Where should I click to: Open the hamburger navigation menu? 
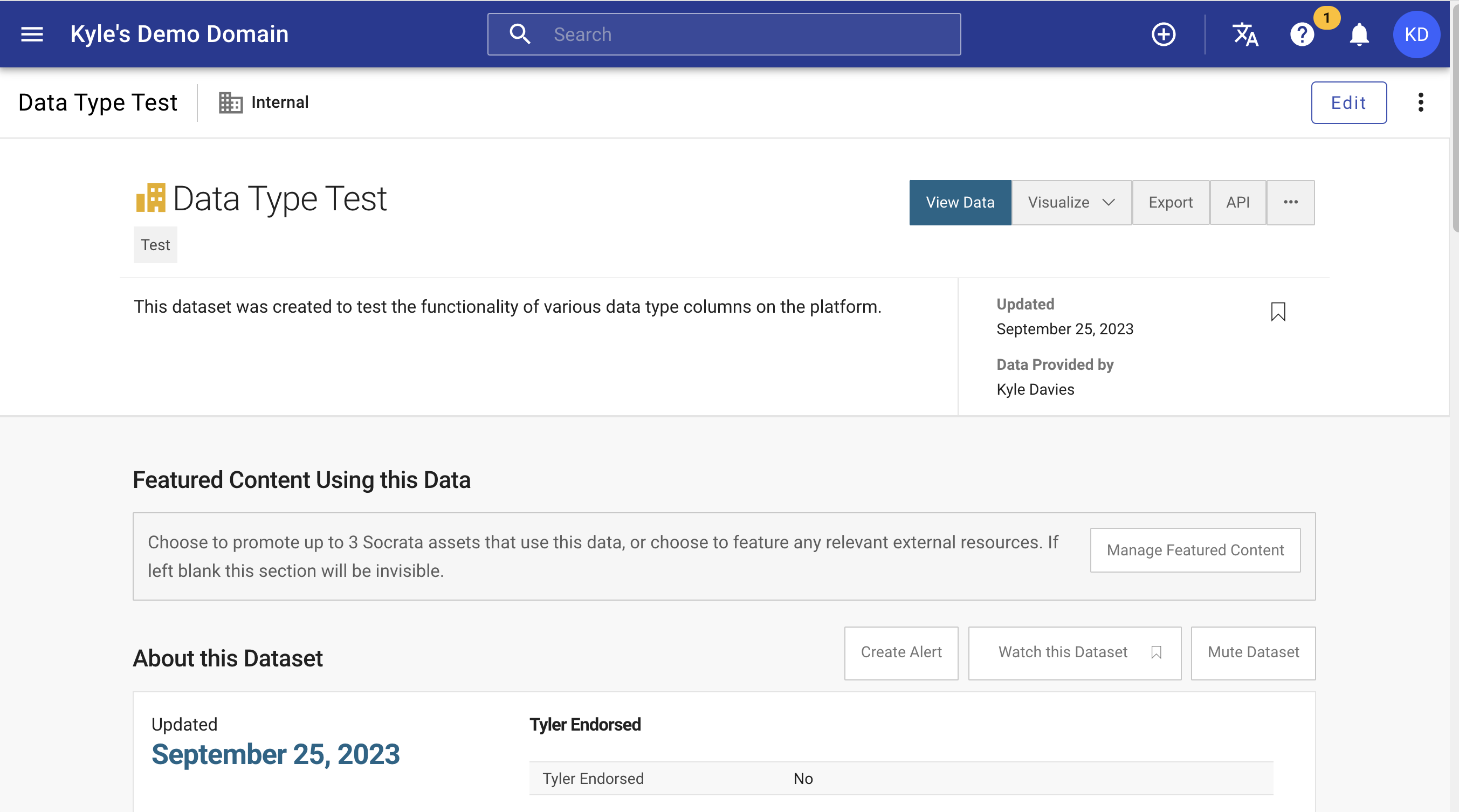point(32,35)
